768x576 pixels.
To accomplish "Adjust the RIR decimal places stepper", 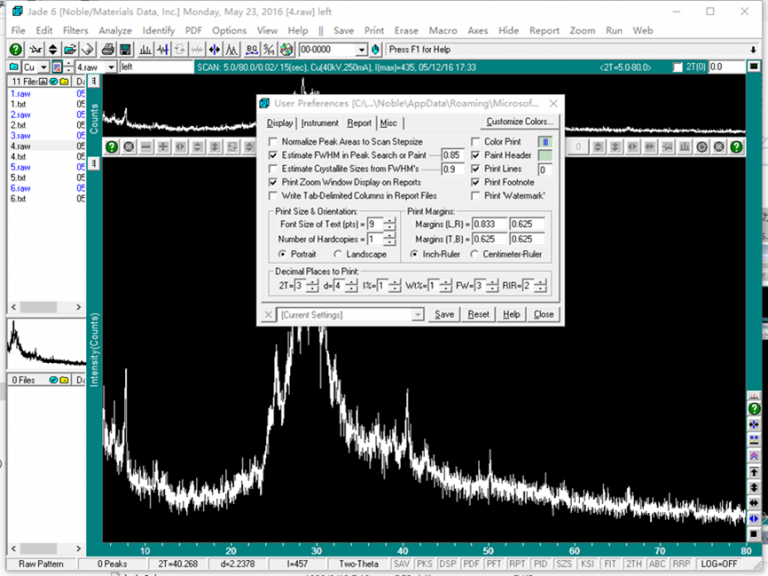I will (540, 286).
